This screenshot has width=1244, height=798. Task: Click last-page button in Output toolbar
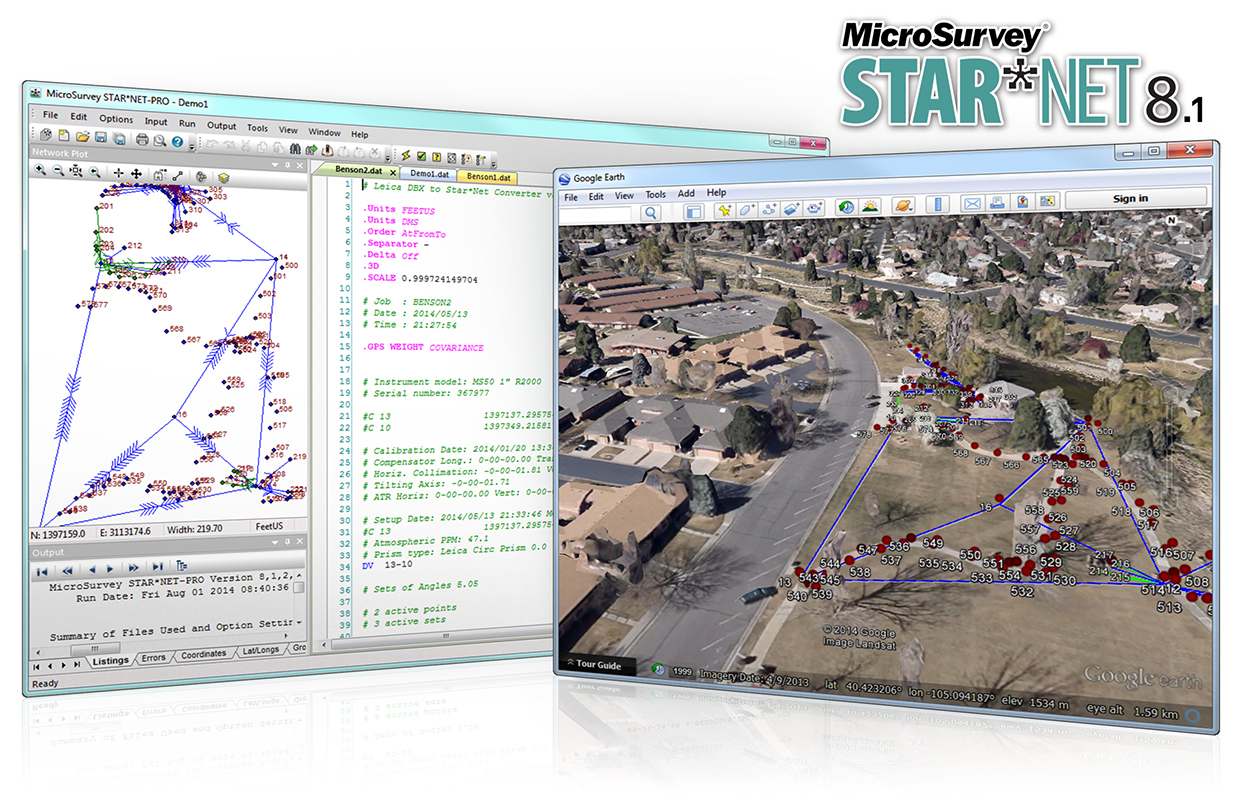click(157, 567)
